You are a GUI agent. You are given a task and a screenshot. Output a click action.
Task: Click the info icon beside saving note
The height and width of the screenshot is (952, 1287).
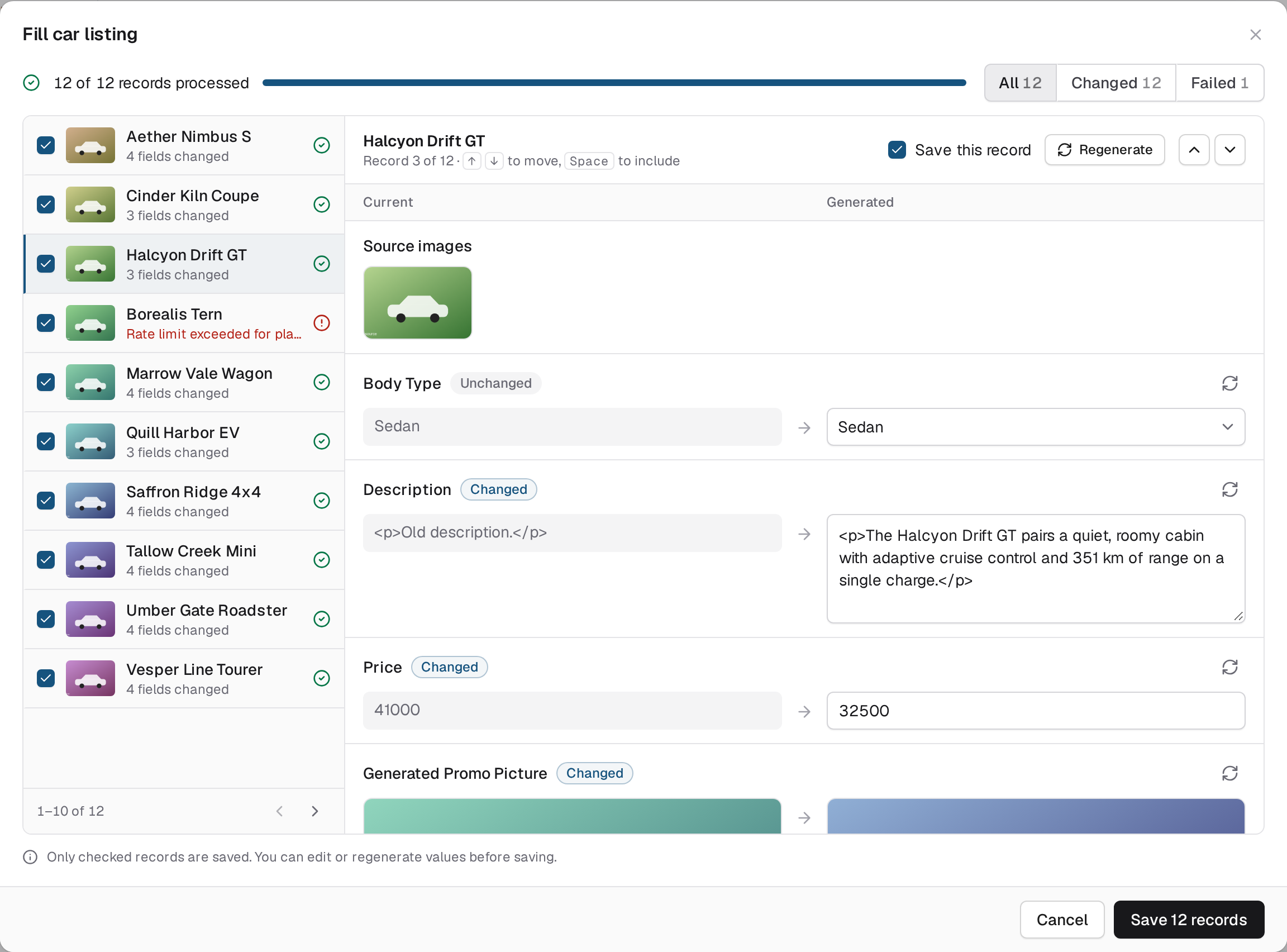[30, 857]
